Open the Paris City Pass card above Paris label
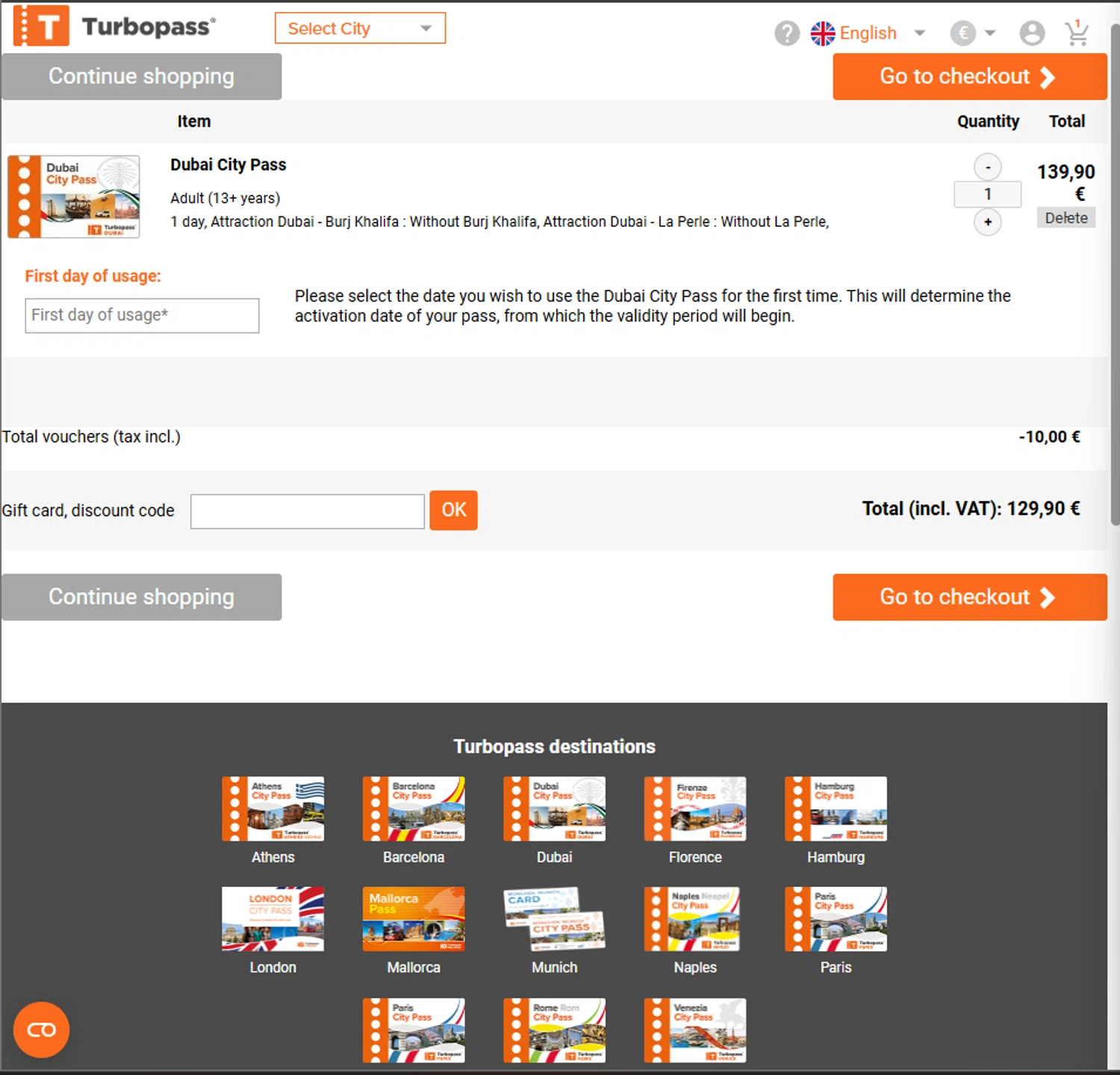Image resolution: width=1120 pixels, height=1075 pixels. (836, 919)
